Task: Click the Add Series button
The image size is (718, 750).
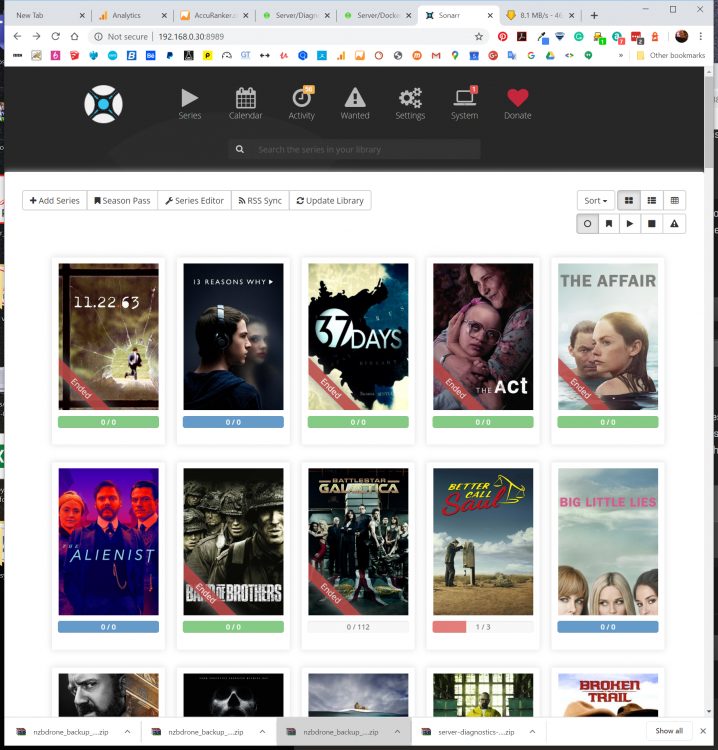Action: click(x=55, y=200)
